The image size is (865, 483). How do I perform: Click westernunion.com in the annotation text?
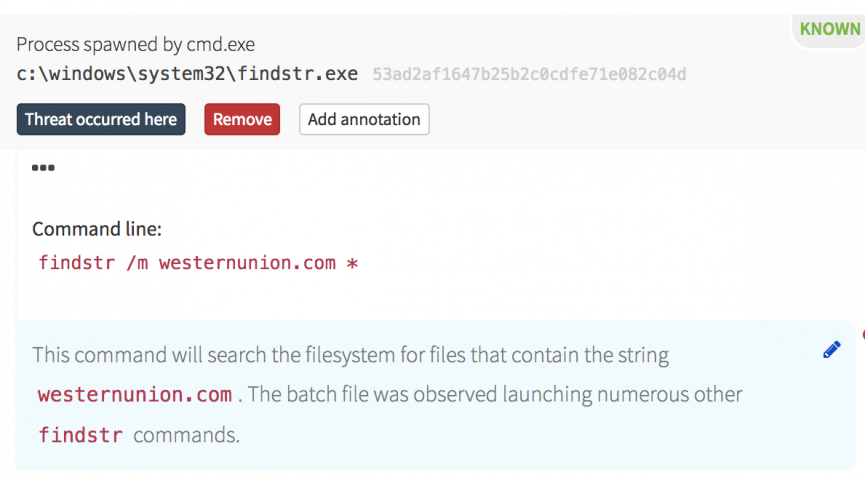click(135, 394)
